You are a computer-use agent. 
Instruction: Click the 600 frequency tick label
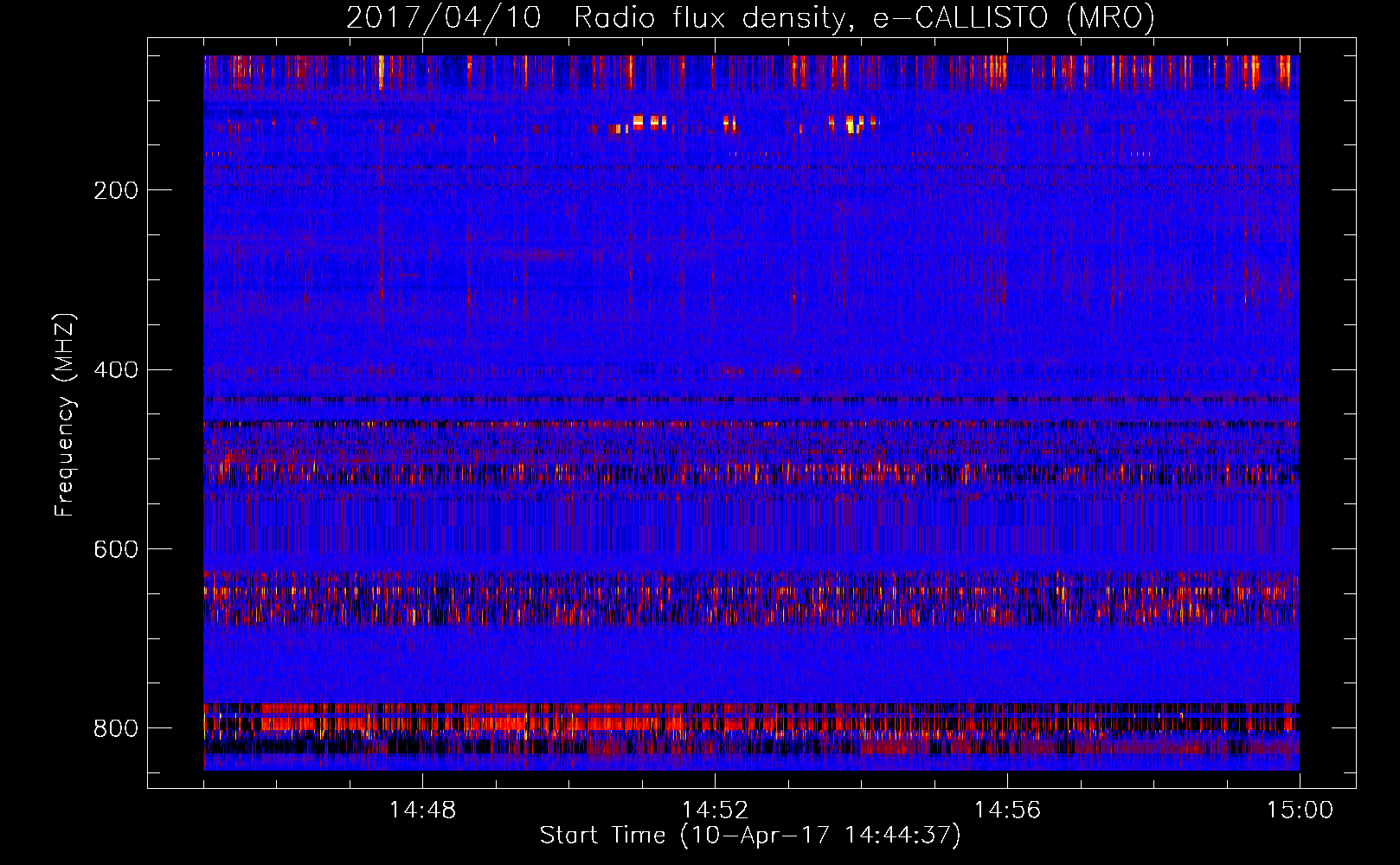[115, 550]
